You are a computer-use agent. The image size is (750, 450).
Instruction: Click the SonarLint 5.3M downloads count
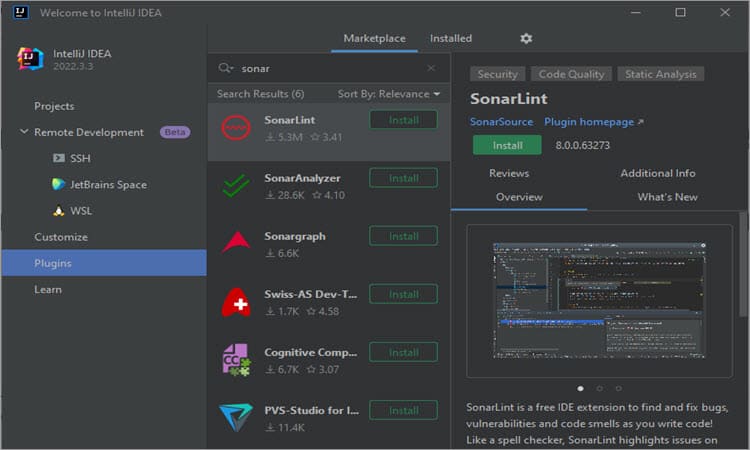[x=284, y=137]
